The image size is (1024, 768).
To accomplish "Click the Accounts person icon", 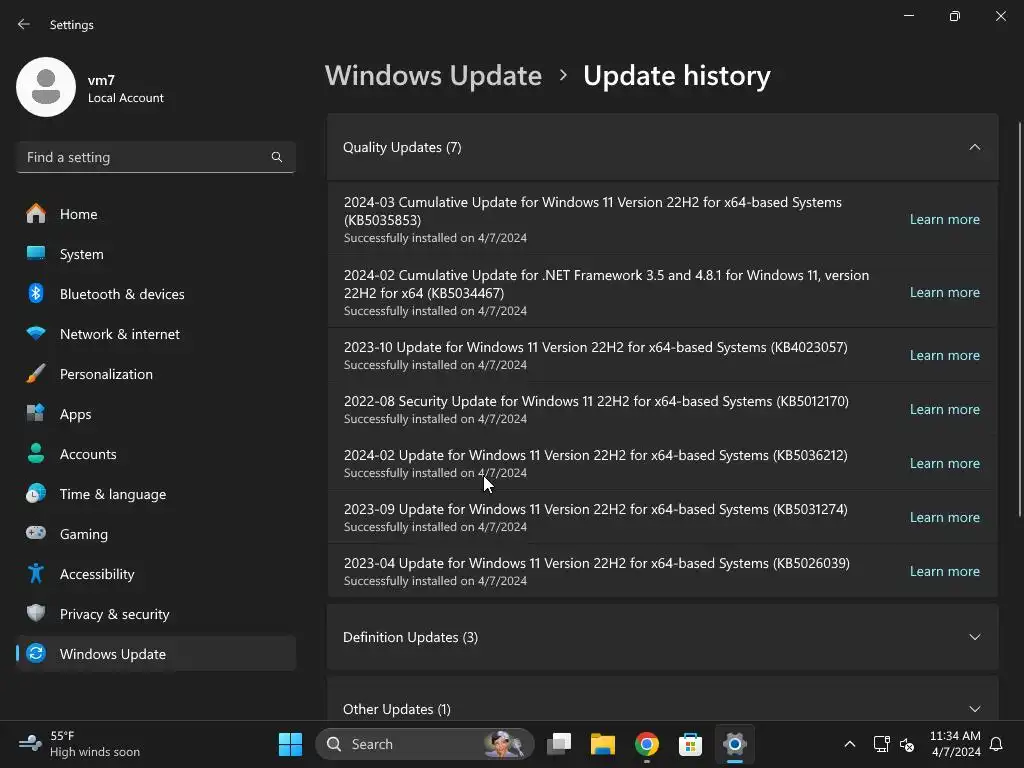I will pyautogui.click(x=36, y=453).
